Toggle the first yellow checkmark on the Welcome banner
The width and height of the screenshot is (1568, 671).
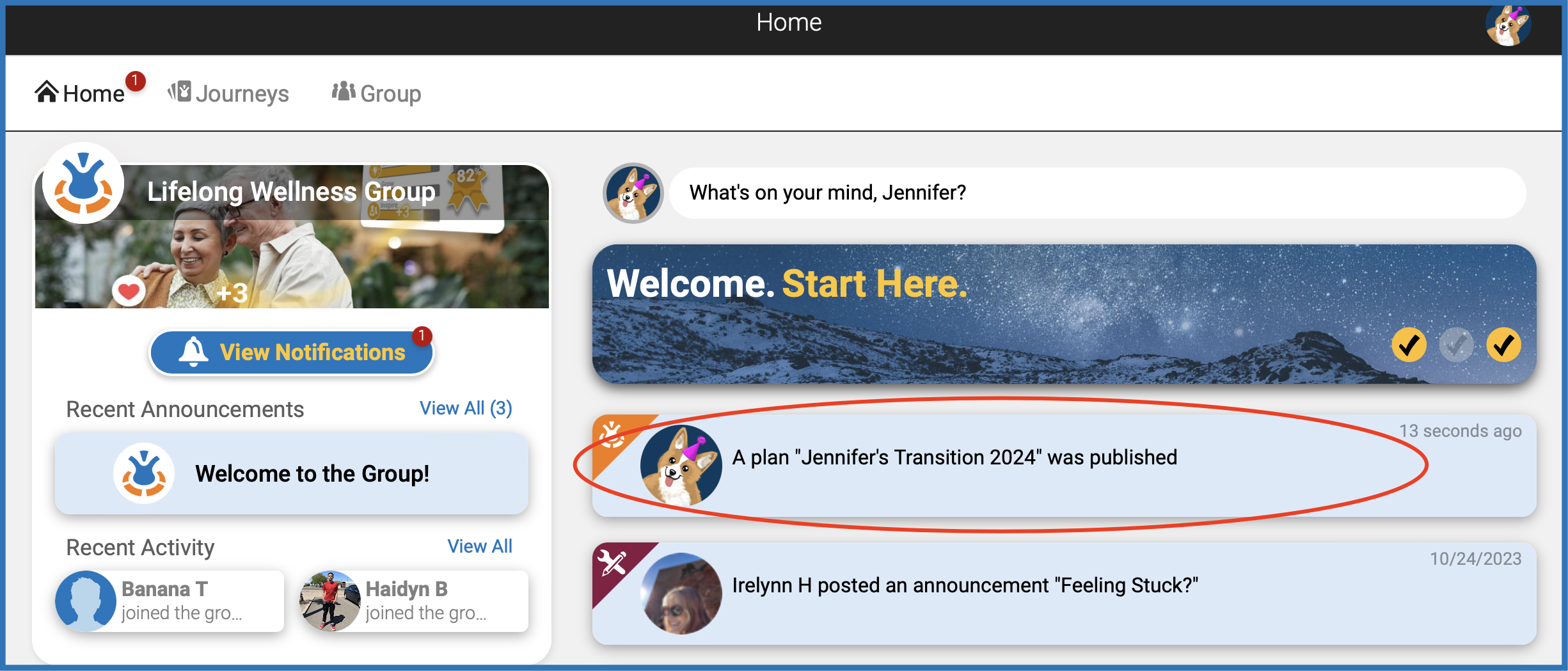1409,345
